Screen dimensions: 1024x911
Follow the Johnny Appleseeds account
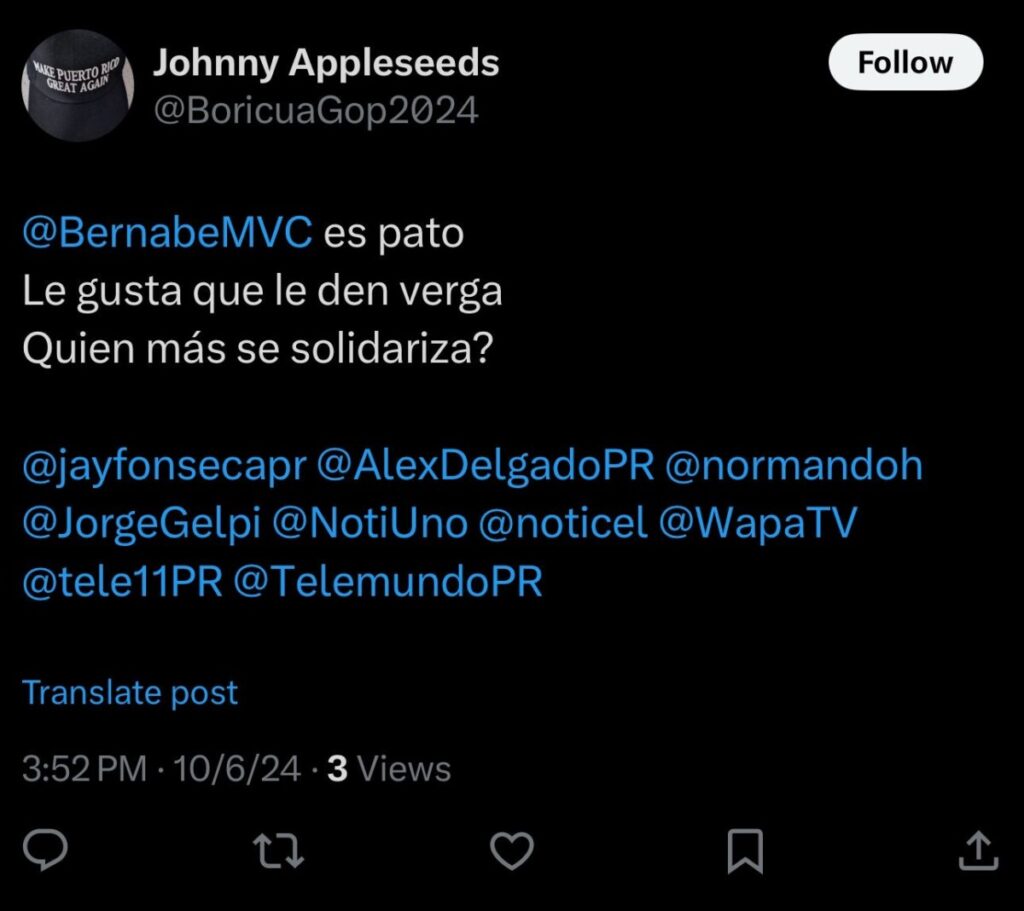point(905,62)
